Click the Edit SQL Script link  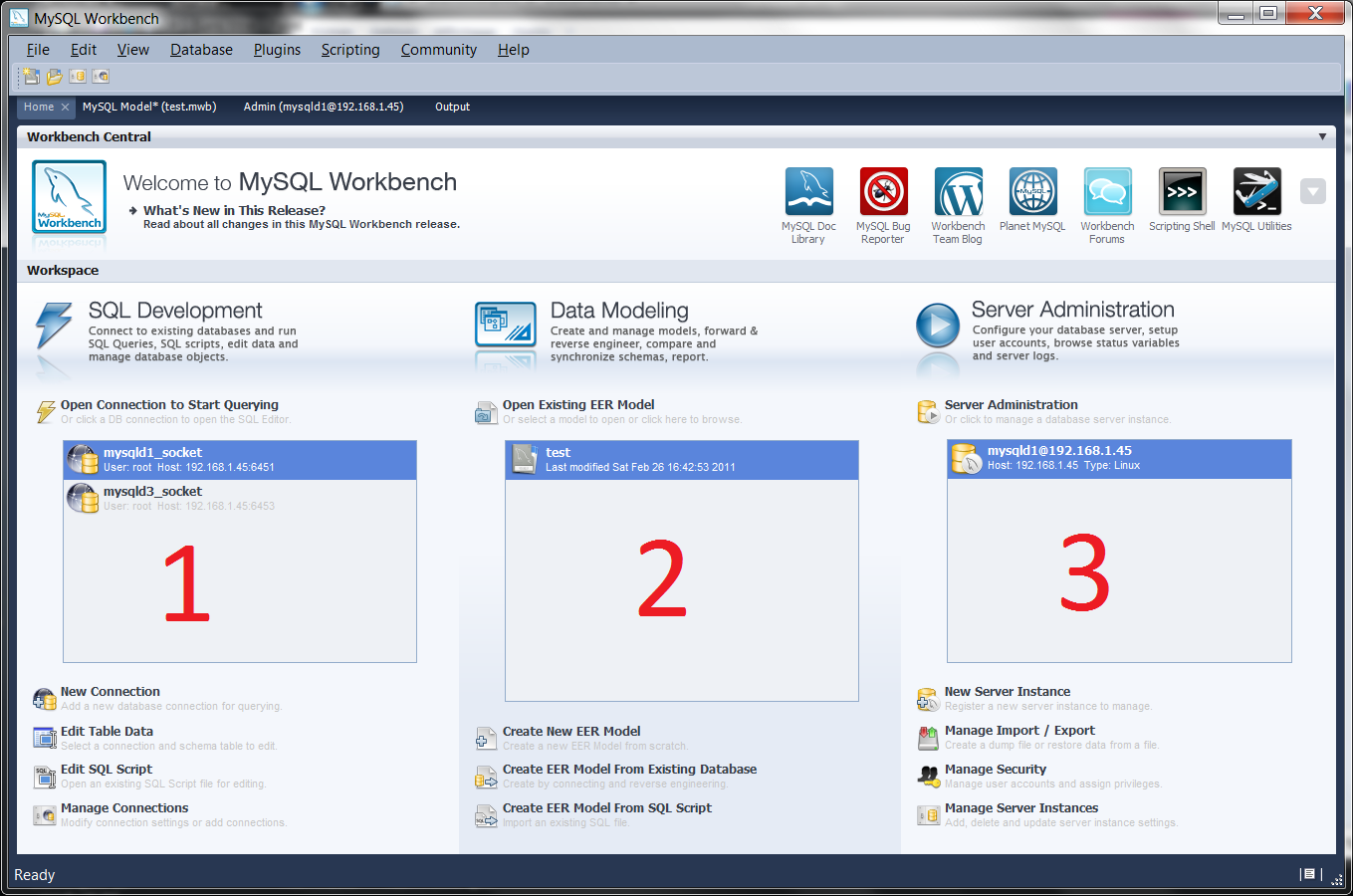[x=107, y=770]
